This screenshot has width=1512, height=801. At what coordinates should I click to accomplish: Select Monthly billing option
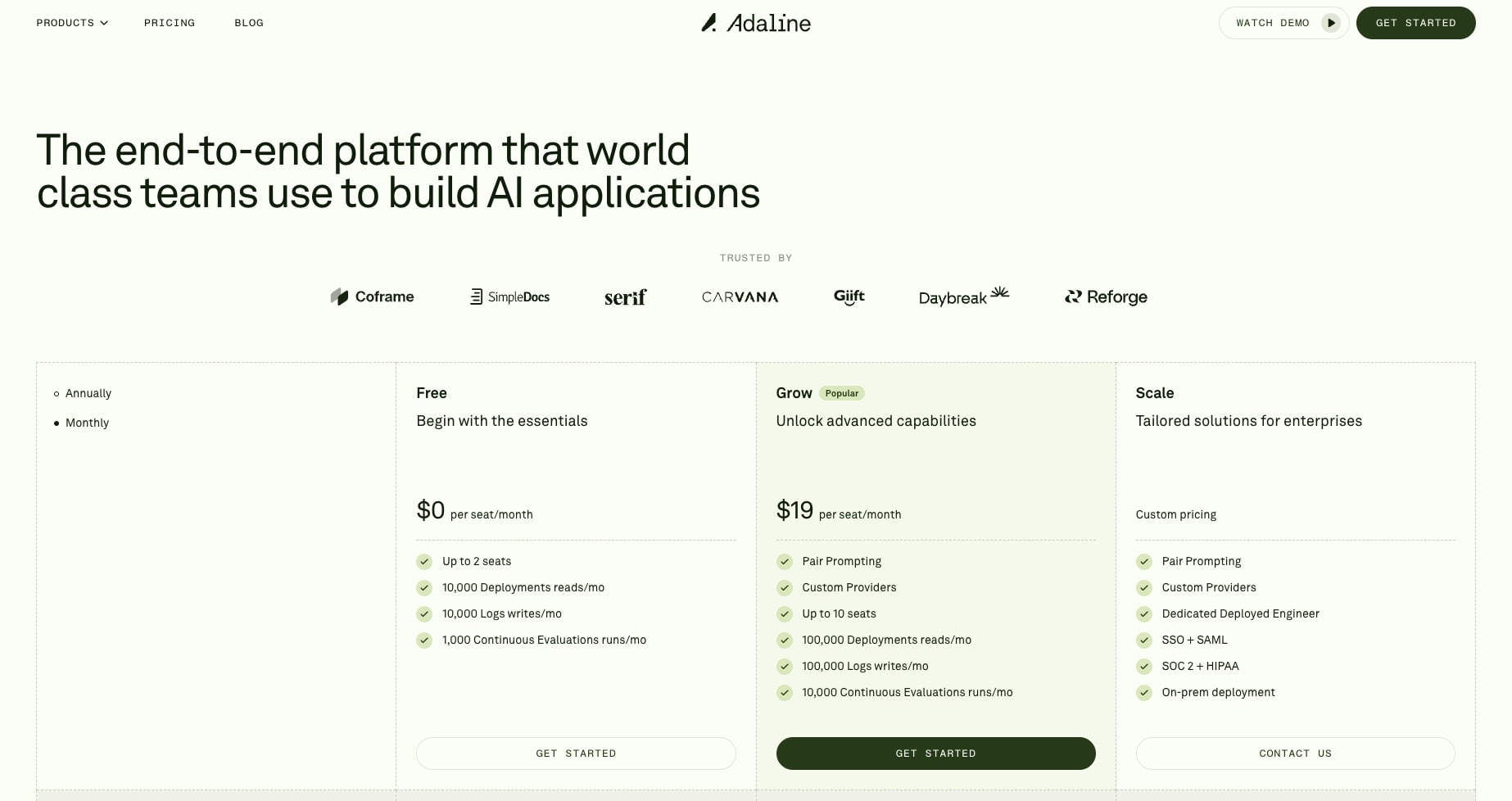coord(81,423)
